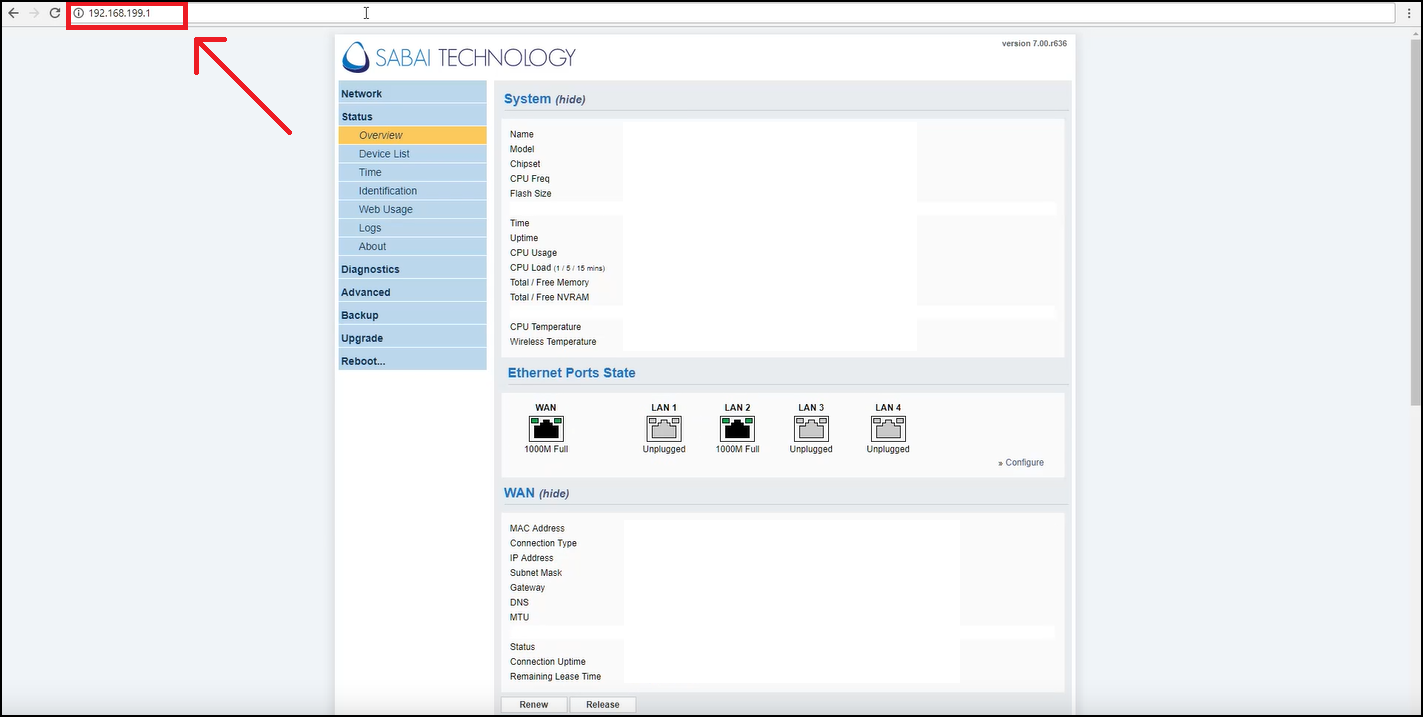The image size is (1423, 717).
Task: Hide the System section
Action: [570, 100]
